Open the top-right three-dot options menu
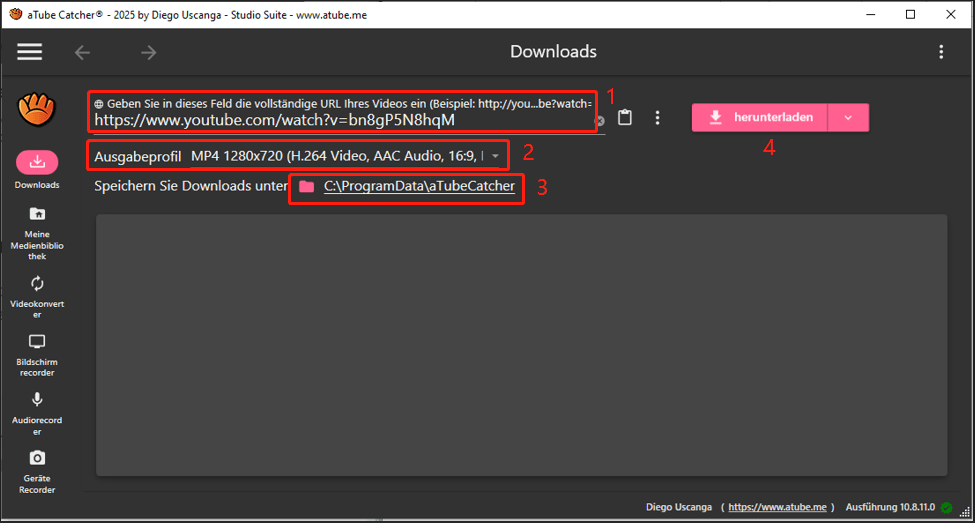Screen dimensions: 975x523 941,52
